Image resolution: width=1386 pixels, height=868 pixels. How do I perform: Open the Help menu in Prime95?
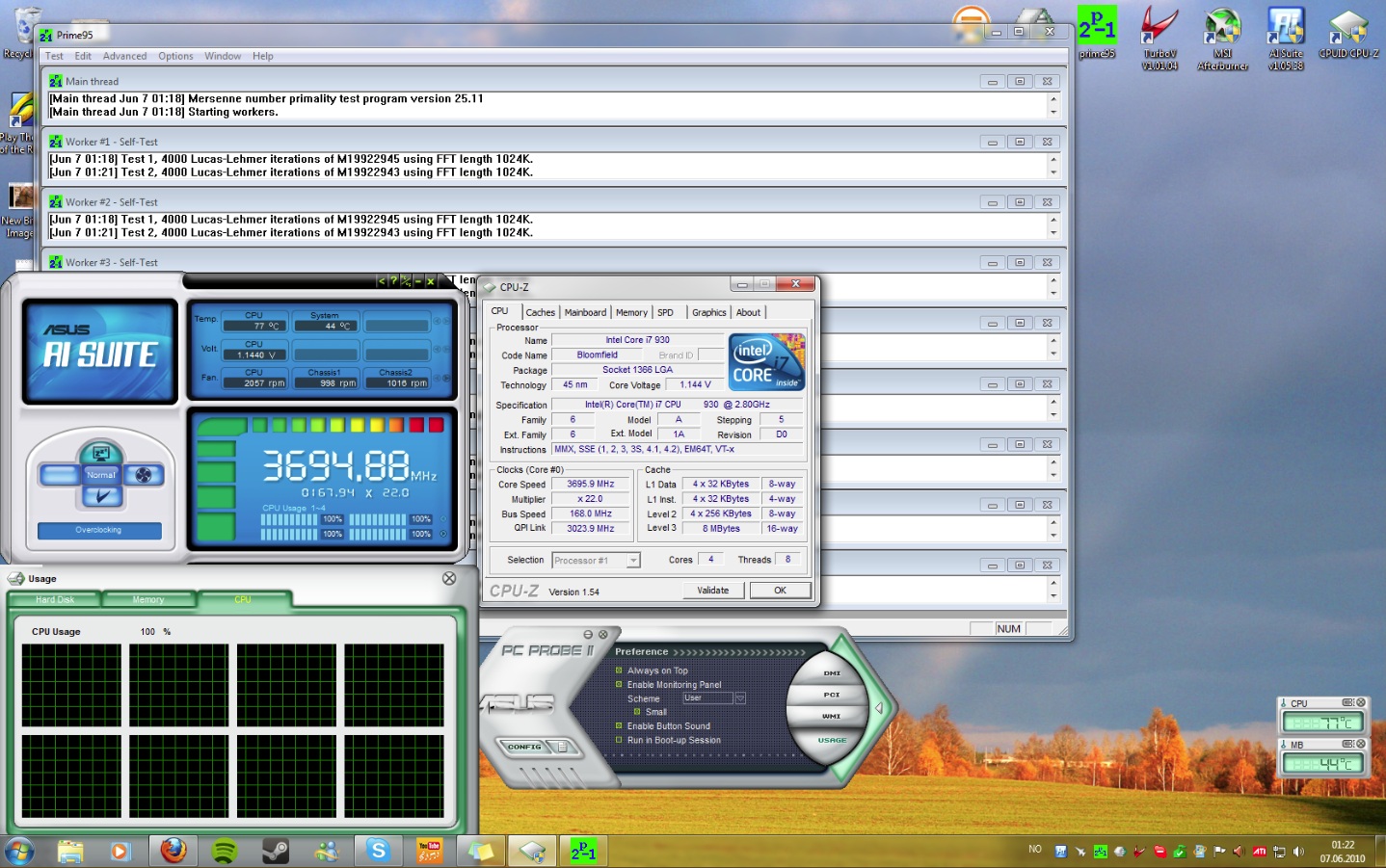click(263, 56)
